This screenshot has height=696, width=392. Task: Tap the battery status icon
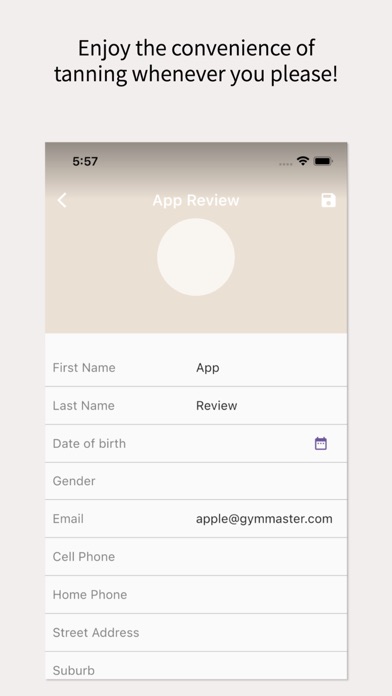323,161
